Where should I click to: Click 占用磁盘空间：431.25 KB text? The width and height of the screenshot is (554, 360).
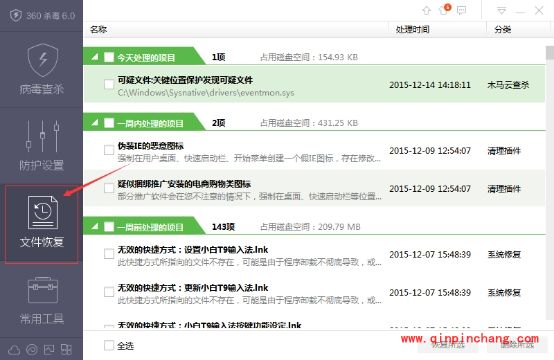309,123
